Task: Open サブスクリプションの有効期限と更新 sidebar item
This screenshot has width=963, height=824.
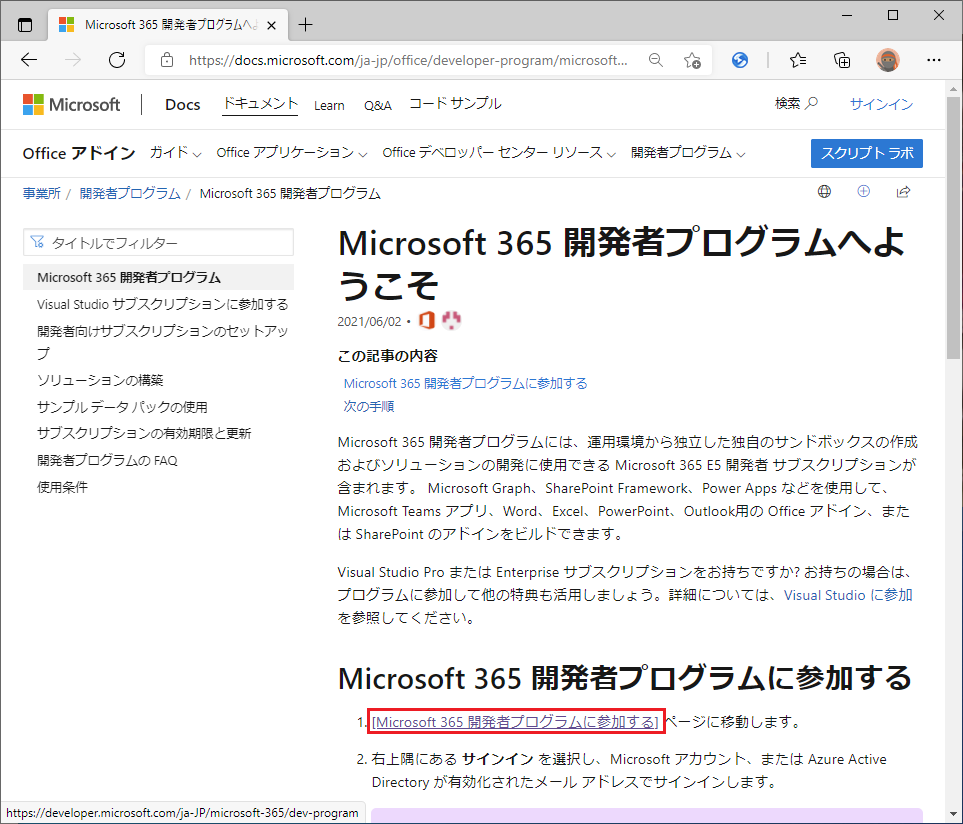Action: [x=144, y=433]
